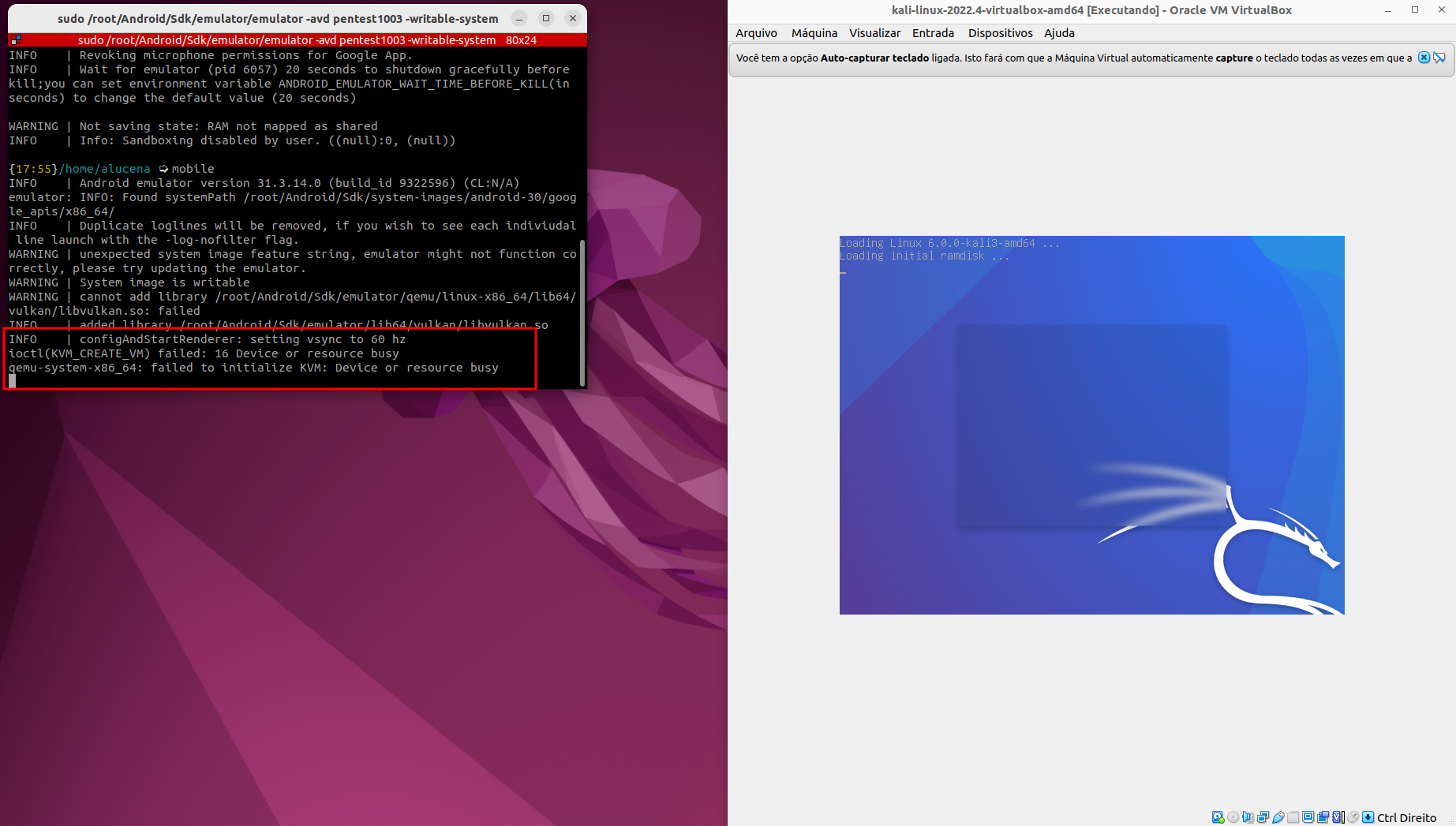
Task: Open the Visualizar menu
Action: pos(874,33)
